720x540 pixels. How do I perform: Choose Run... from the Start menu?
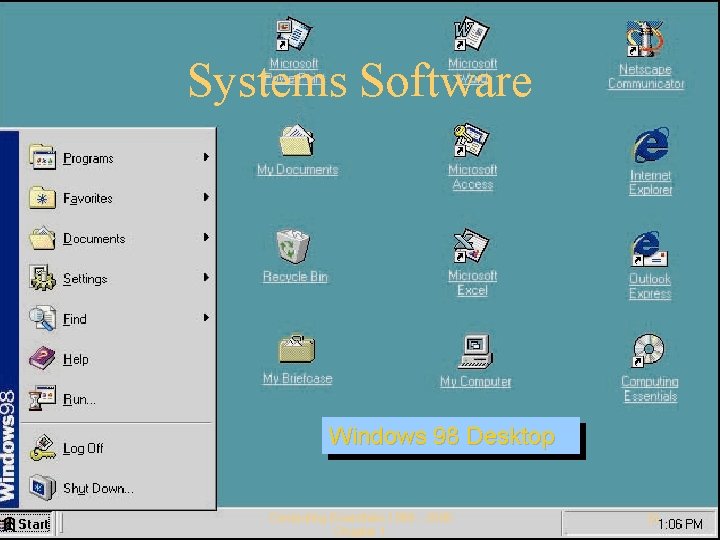[x=118, y=399]
